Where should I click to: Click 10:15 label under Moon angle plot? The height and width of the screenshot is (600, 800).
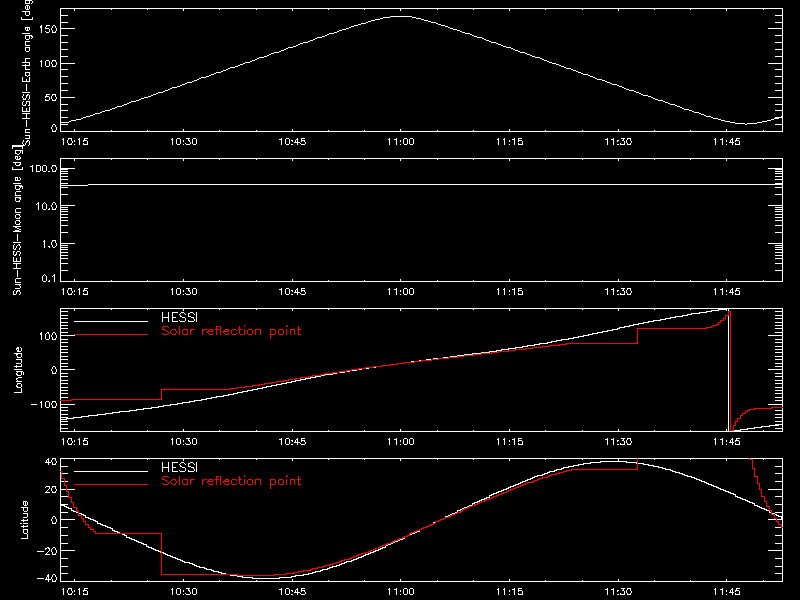75,292
